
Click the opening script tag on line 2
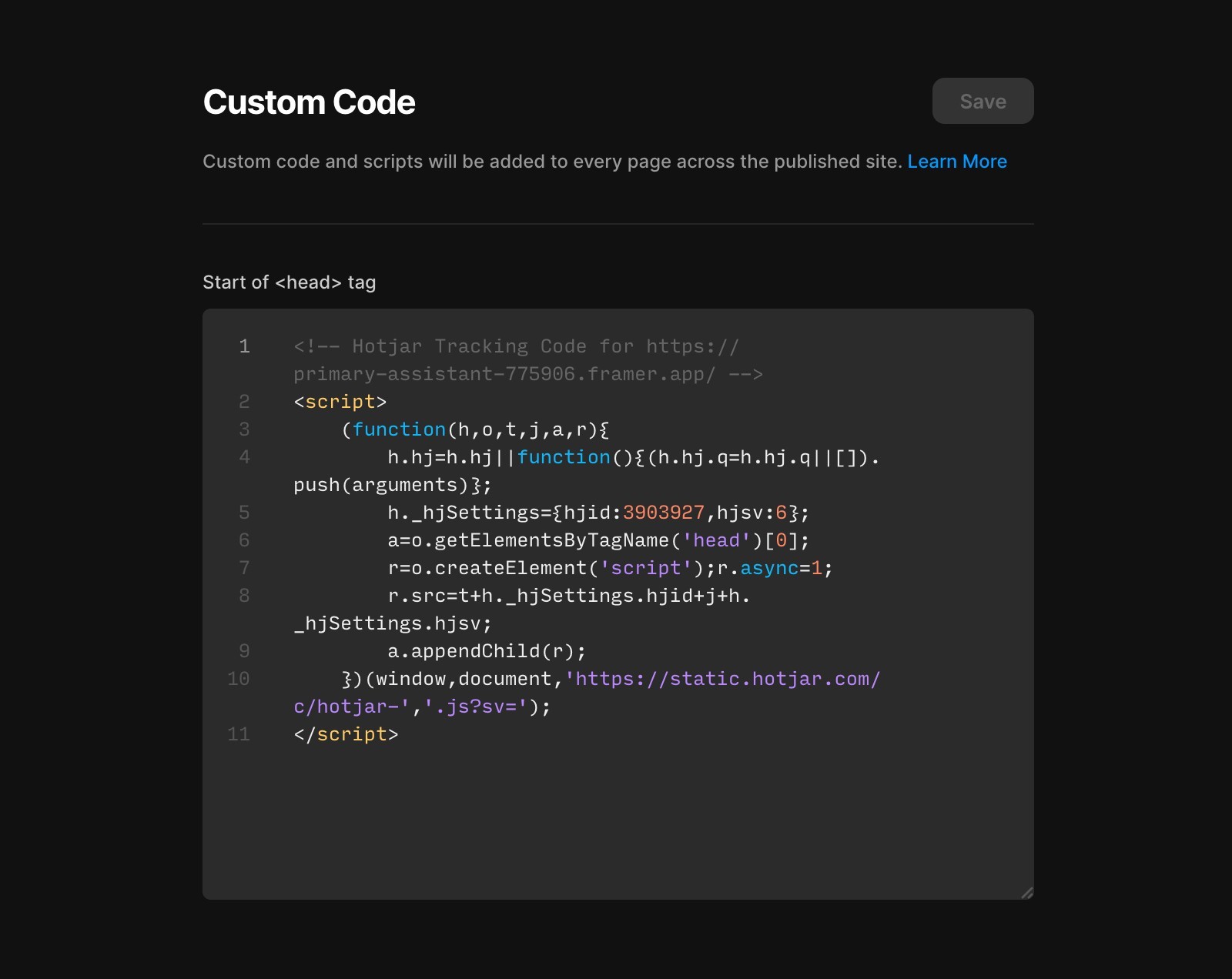340,401
